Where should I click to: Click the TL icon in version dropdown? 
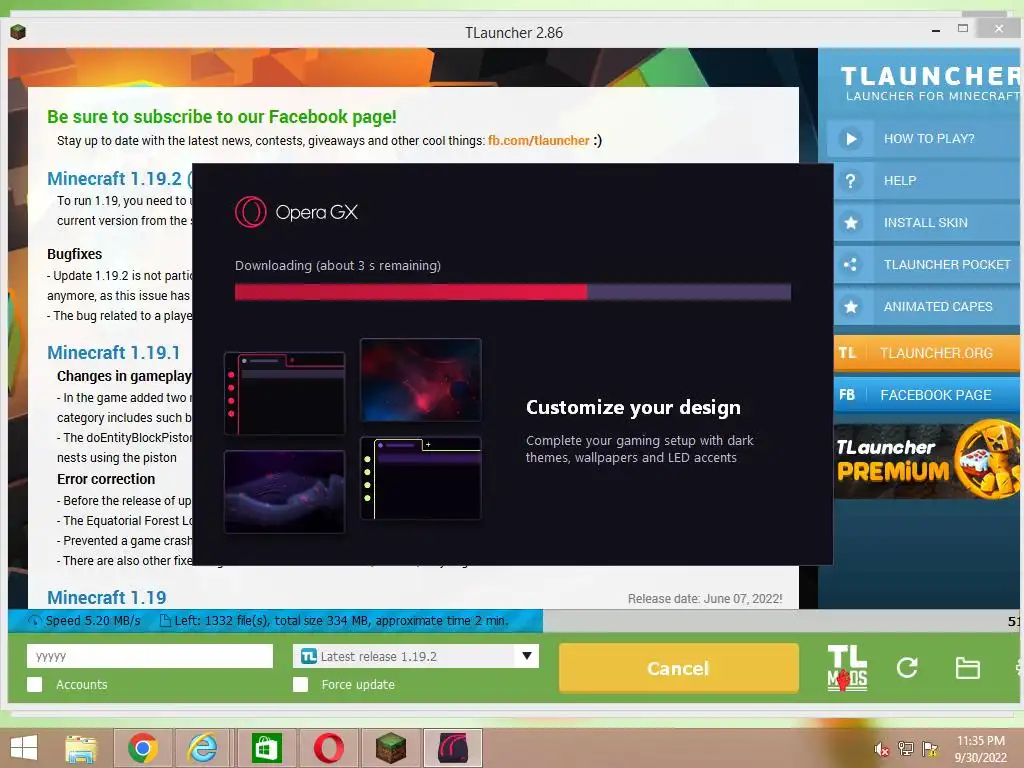click(x=309, y=656)
